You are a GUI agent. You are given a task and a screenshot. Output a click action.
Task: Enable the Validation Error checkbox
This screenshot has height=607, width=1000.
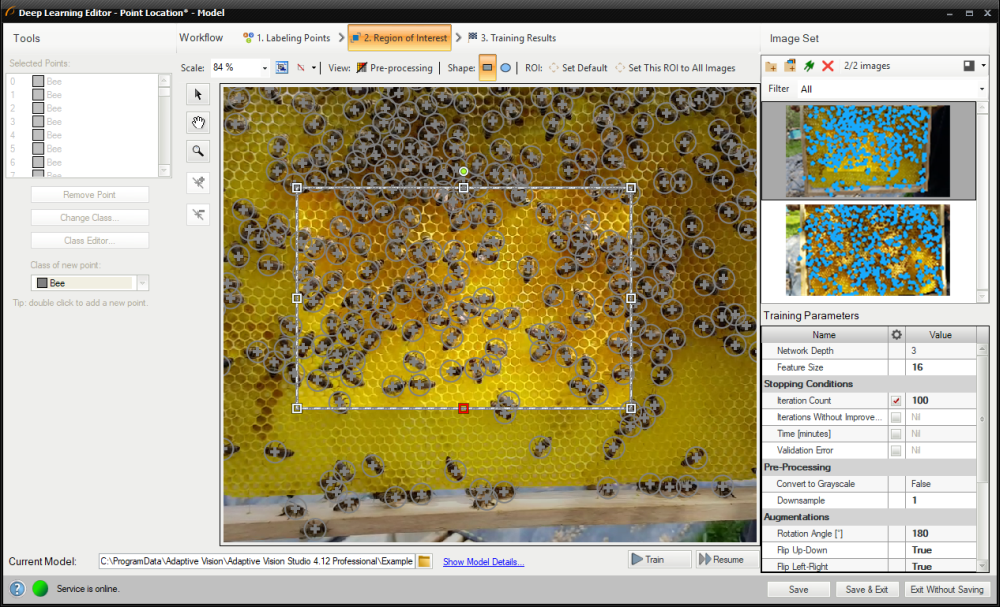896,451
